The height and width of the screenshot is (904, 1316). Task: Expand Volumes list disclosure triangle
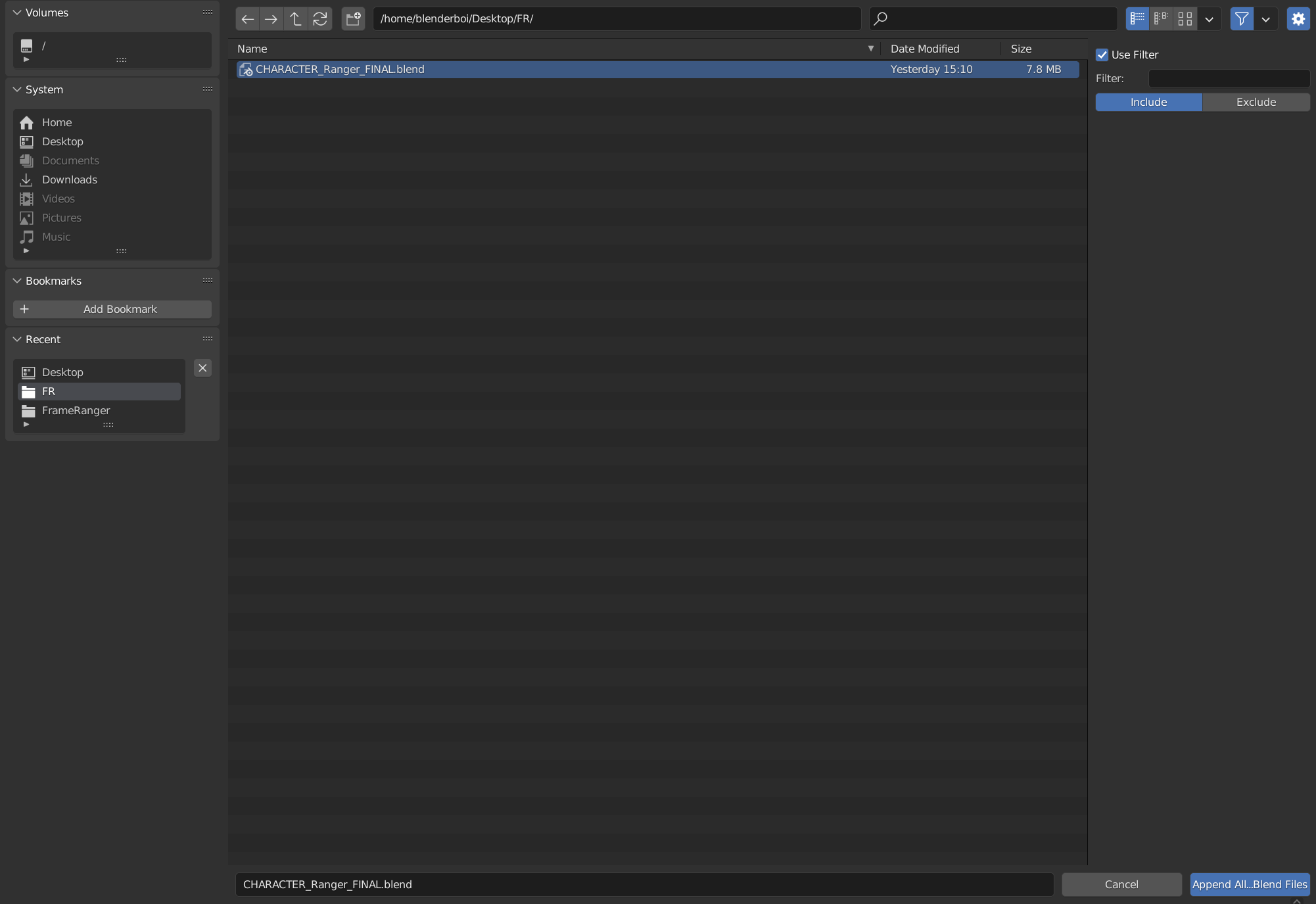[26, 60]
